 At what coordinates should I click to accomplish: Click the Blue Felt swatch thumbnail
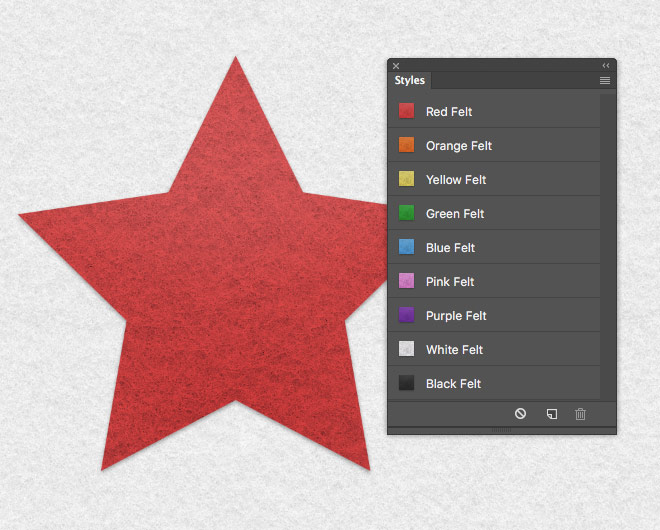pos(406,247)
